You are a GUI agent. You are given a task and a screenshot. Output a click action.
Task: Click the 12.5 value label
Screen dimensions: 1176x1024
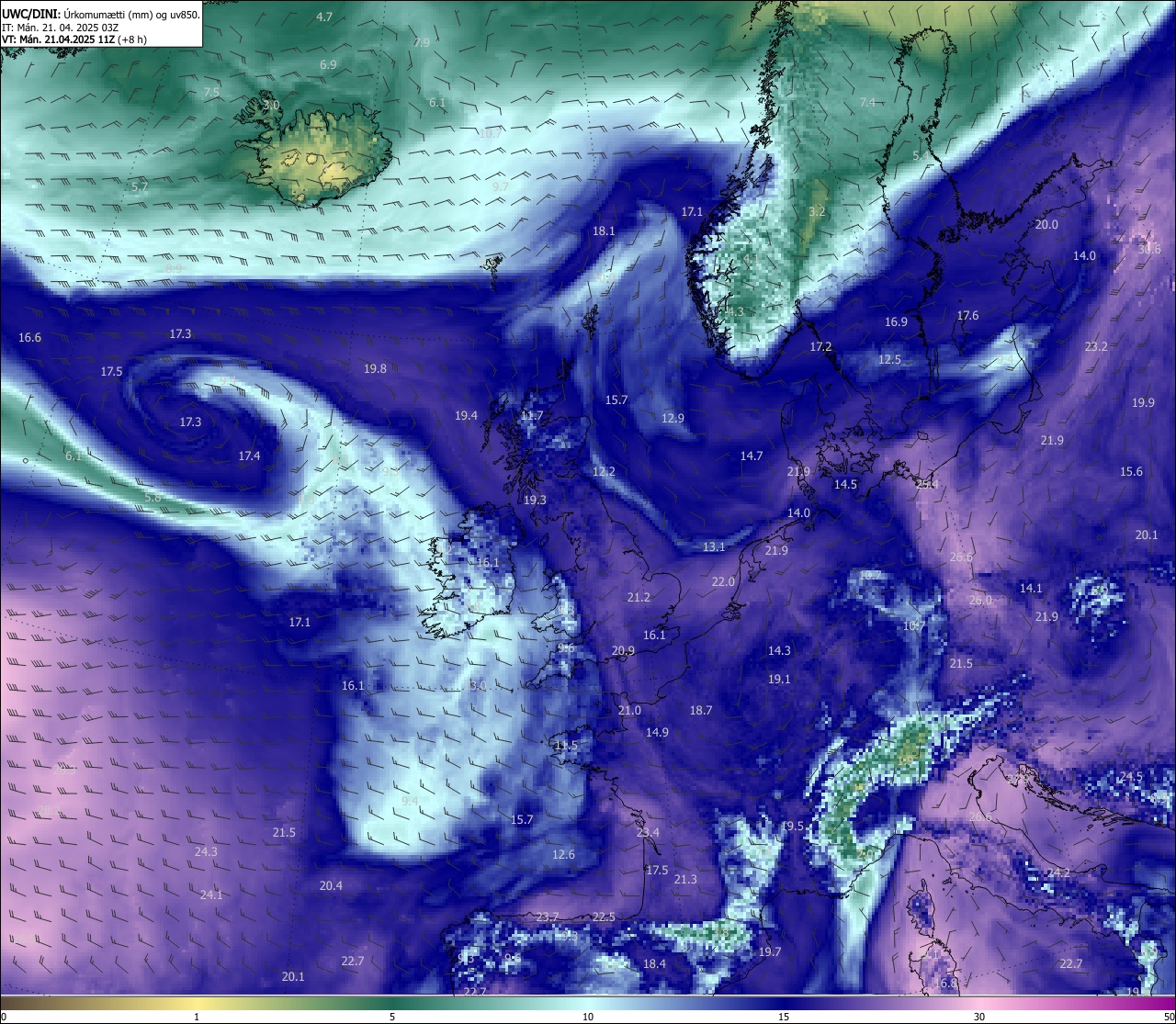(889, 360)
